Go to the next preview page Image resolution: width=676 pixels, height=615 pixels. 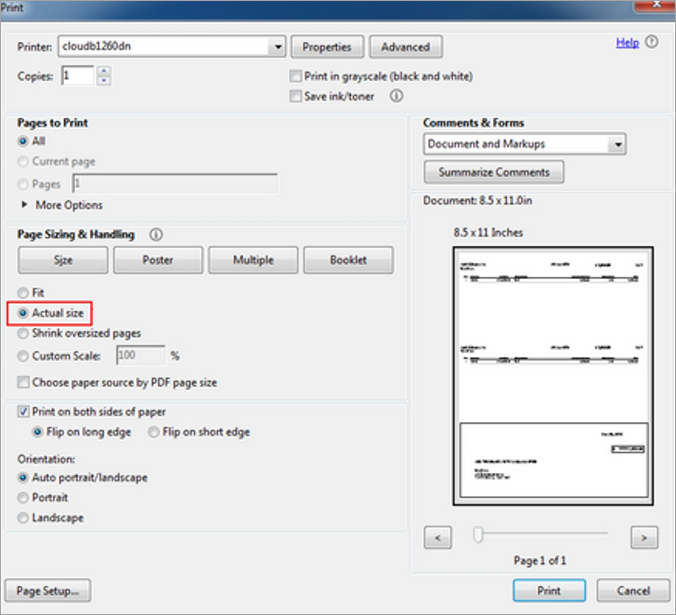(x=644, y=537)
